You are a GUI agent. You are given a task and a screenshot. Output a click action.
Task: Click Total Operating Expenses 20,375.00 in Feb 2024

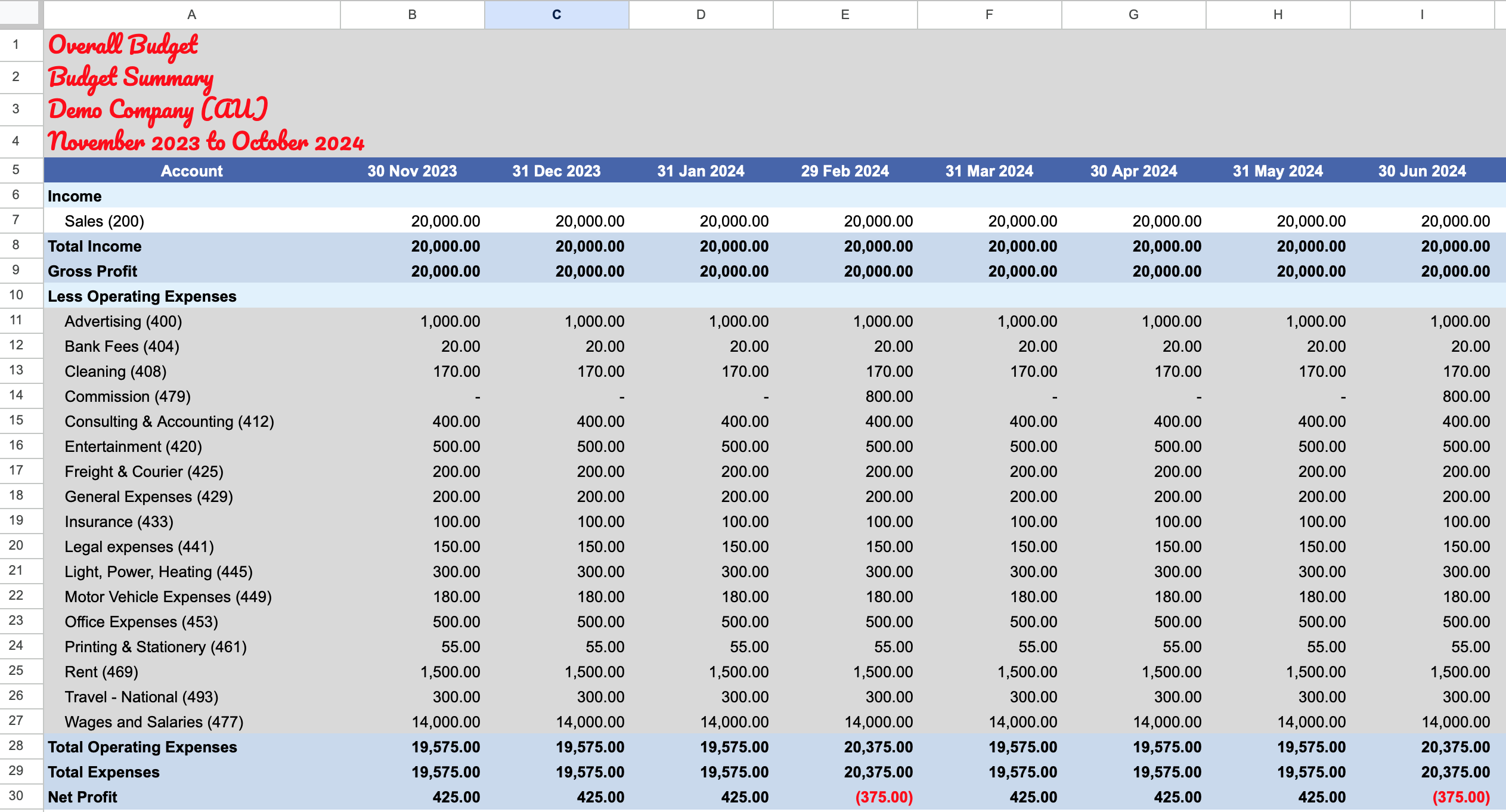845,747
